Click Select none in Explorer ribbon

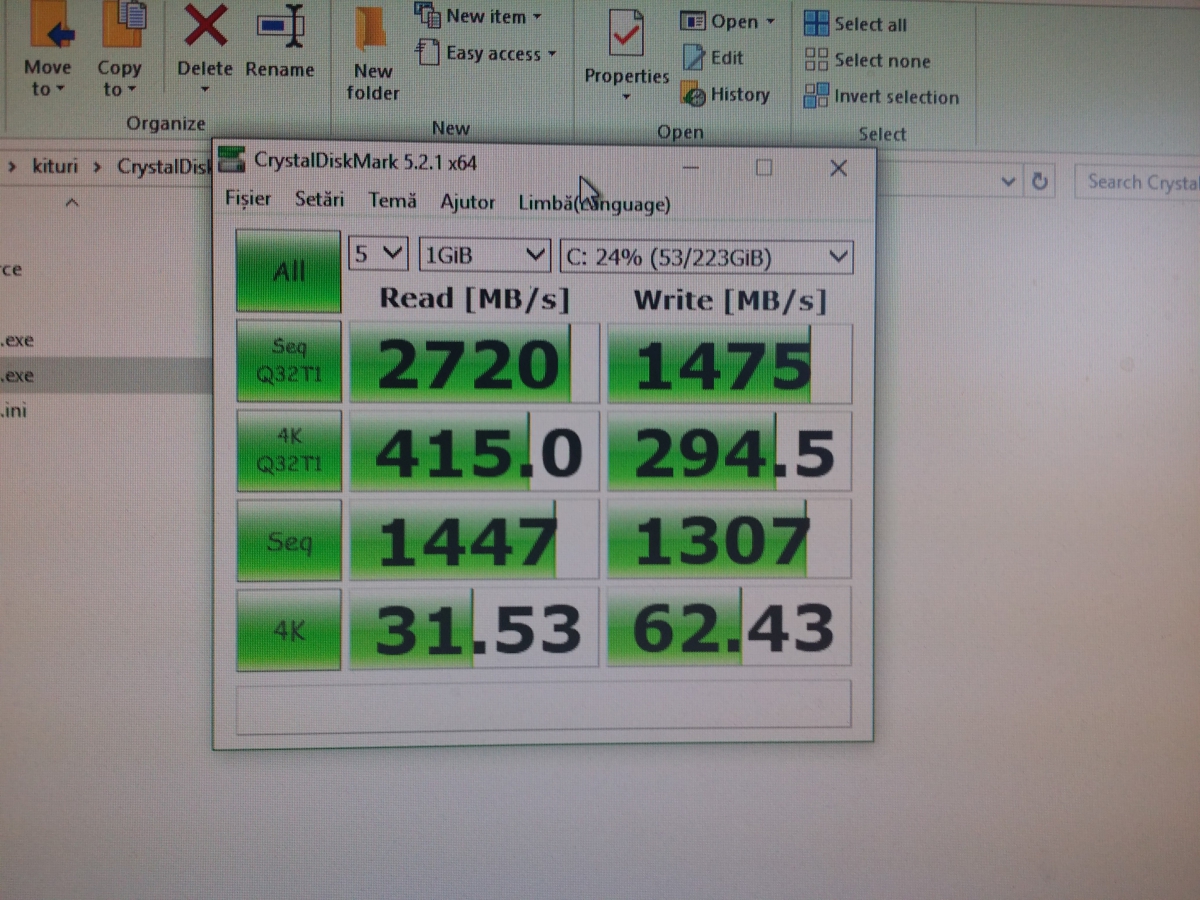point(867,61)
